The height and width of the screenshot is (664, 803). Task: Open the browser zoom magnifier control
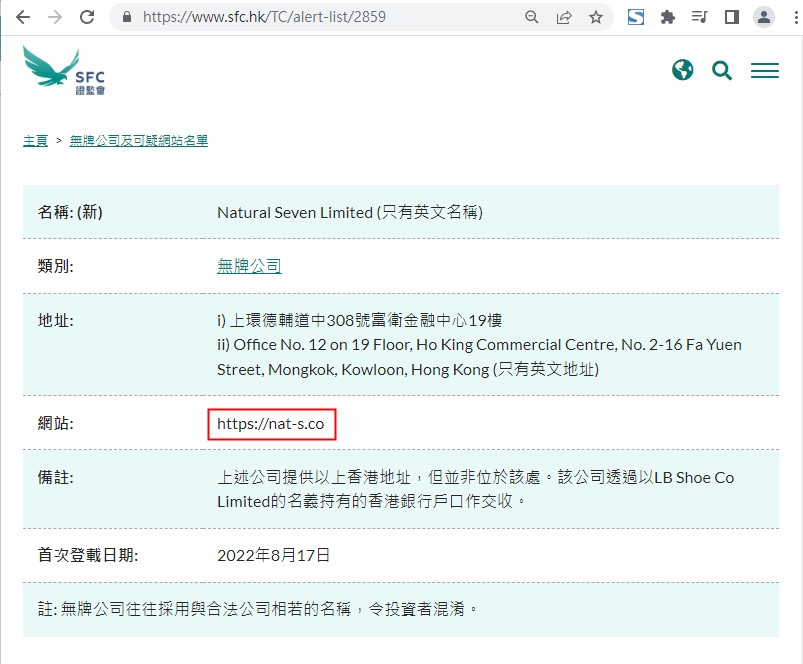(532, 17)
